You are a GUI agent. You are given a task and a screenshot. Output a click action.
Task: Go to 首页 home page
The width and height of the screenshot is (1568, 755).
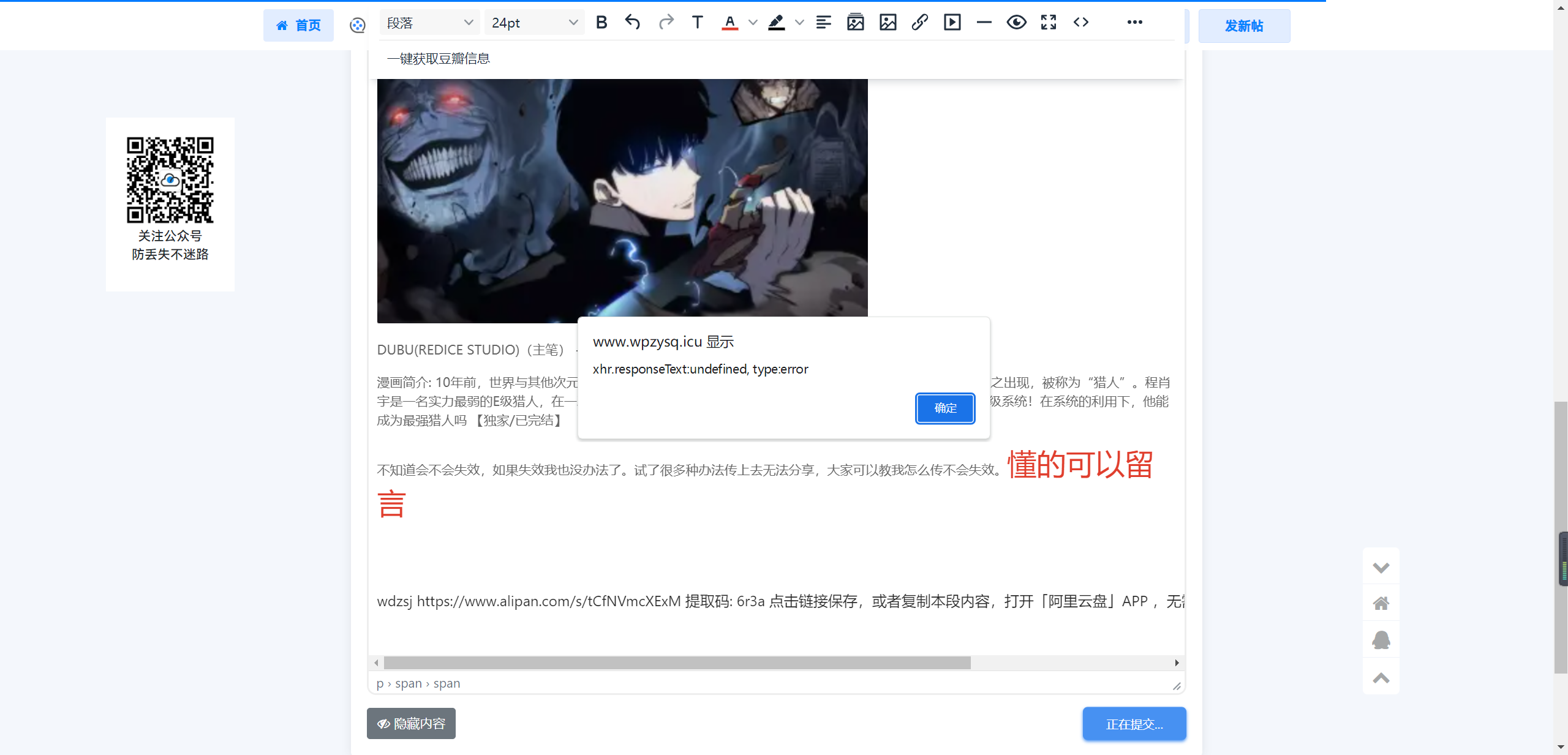(298, 25)
